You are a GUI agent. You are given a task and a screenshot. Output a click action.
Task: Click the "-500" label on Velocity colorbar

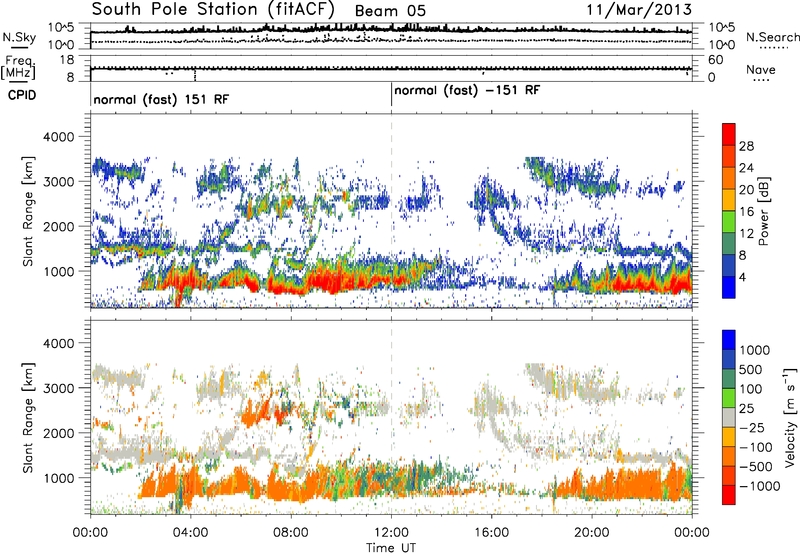tap(755, 466)
